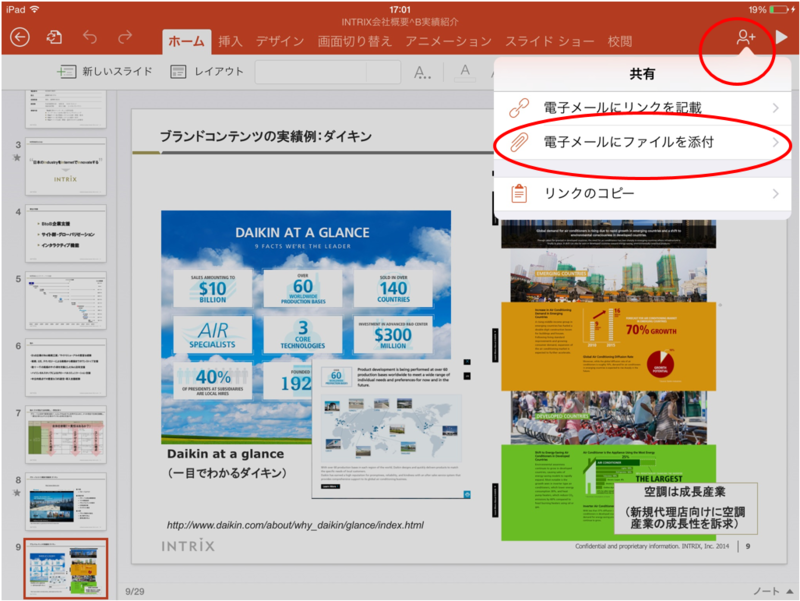Select slide 3 thumbnail

point(66,166)
